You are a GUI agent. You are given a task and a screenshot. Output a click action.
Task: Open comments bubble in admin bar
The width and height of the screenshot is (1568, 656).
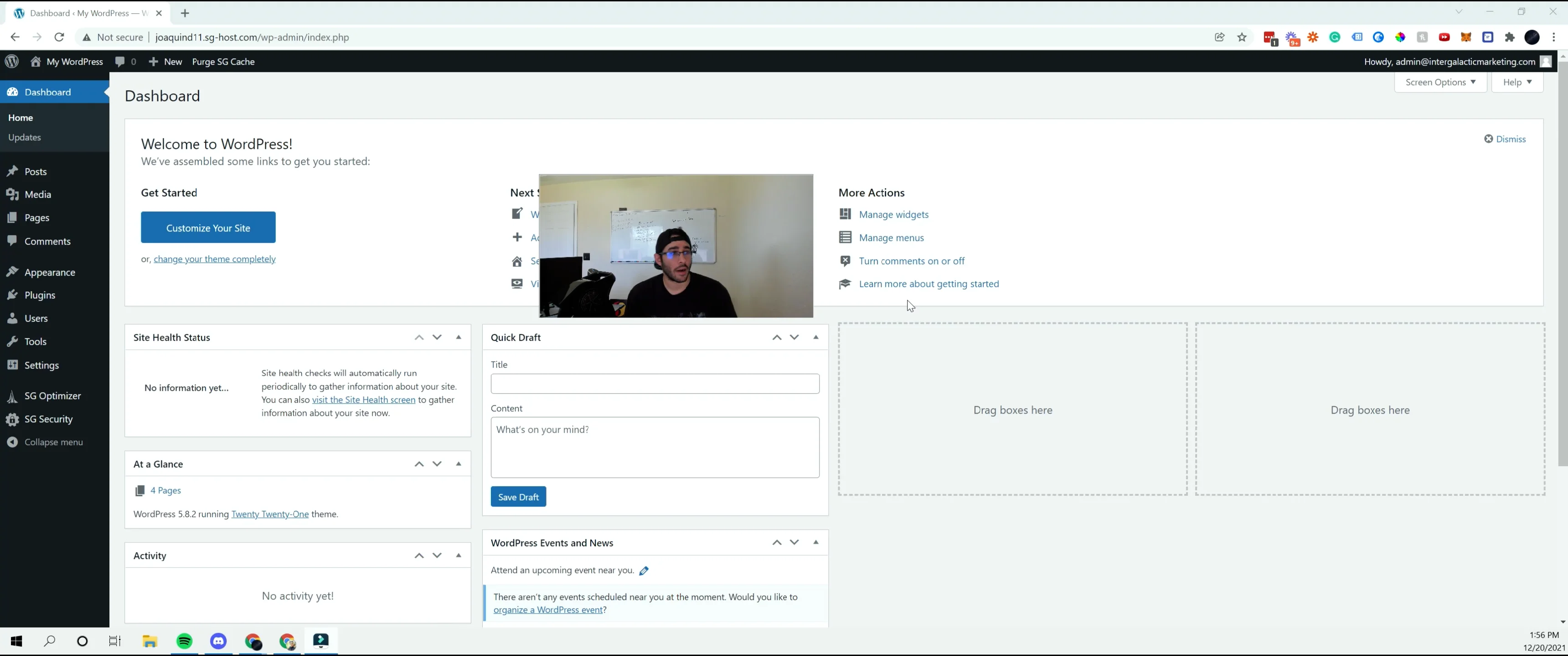point(125,61)
